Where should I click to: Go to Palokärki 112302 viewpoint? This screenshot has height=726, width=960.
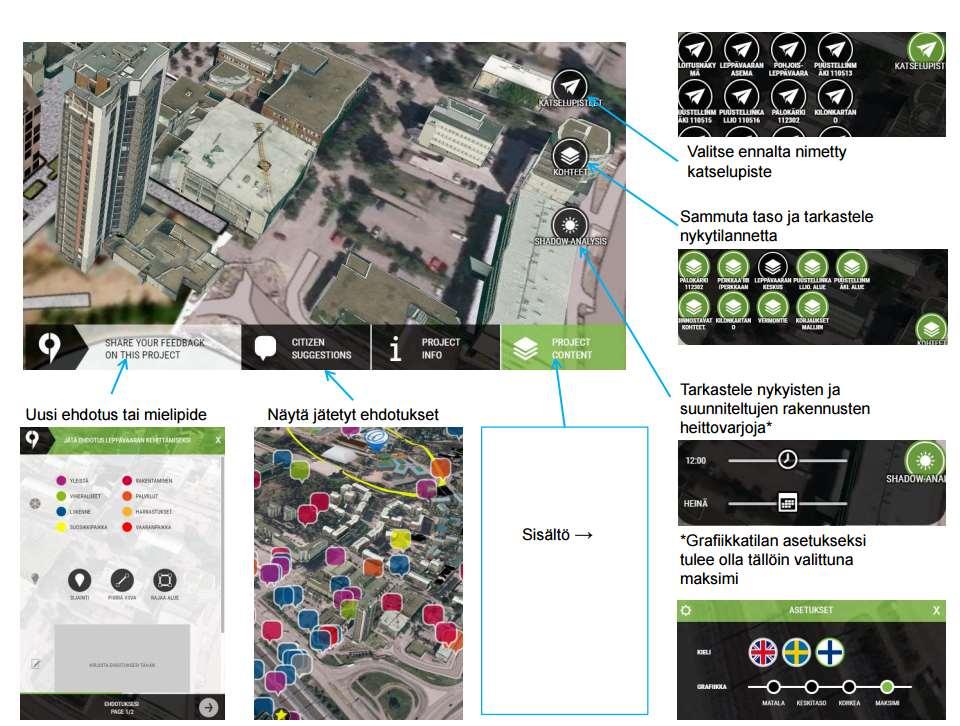pos(788,96)
